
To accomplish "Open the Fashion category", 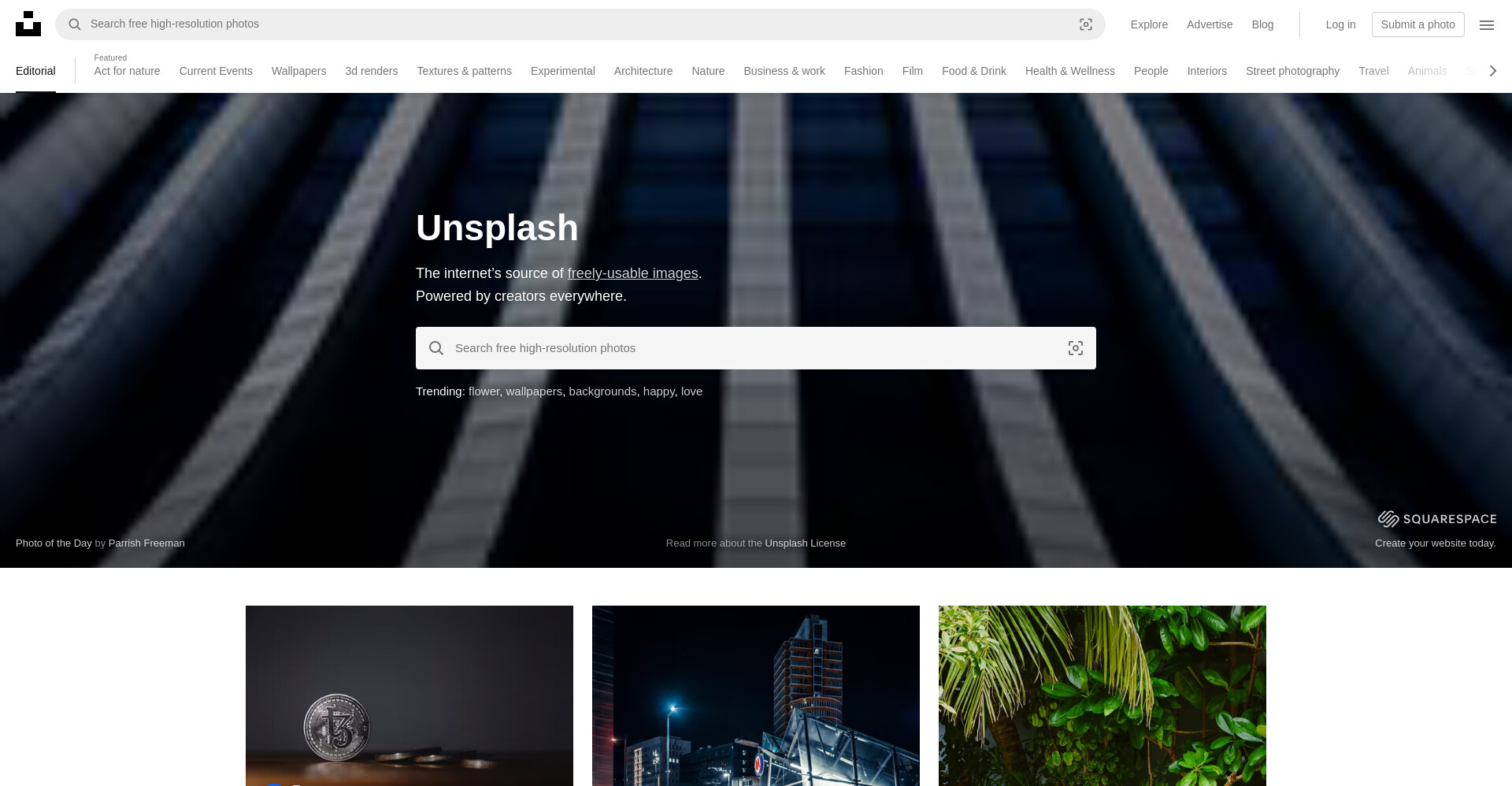I will coord(863,71).
